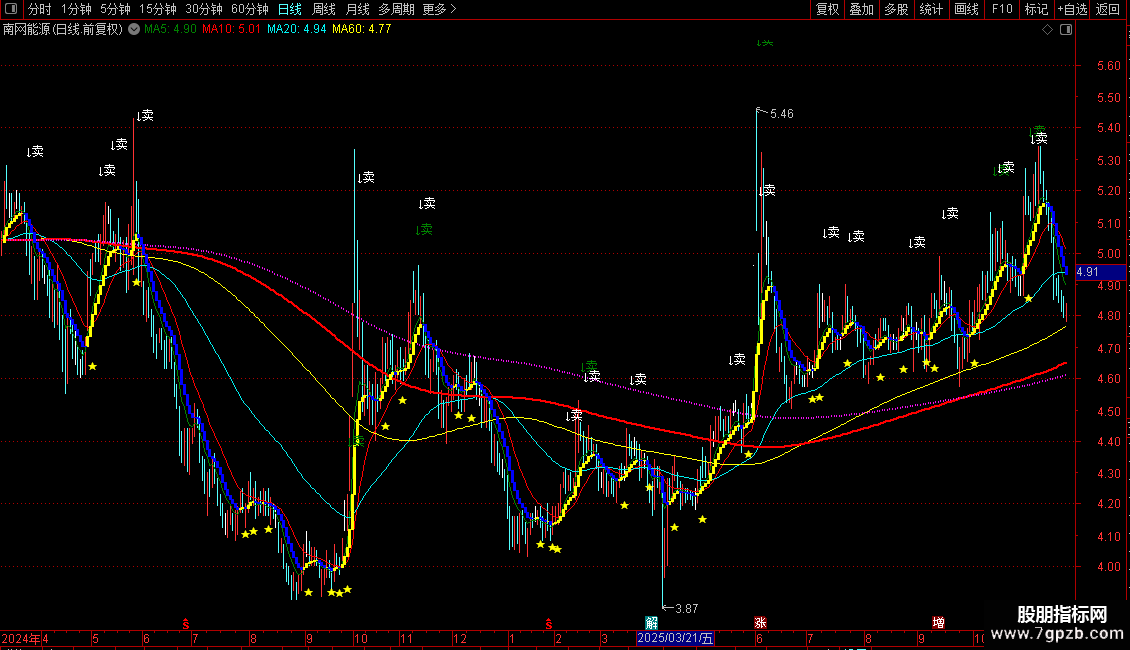
Task: Select the 日线 daily chart tab
Action: click(x=290, y=9)
